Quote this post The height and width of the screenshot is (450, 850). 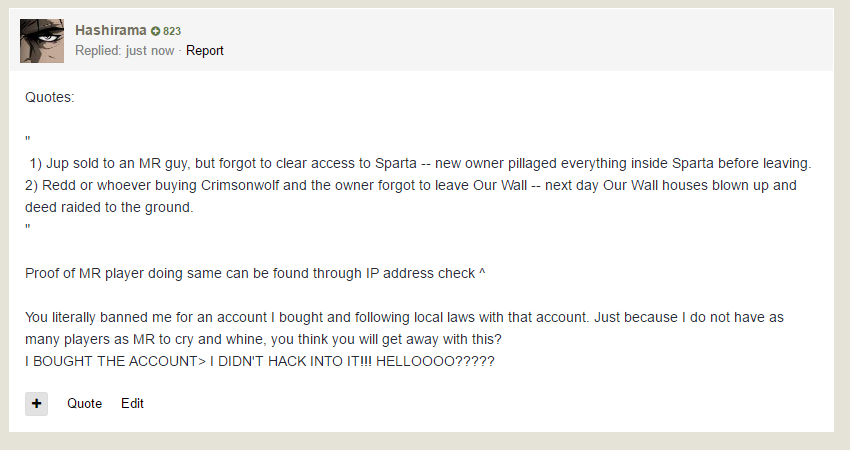click(85, 404)
